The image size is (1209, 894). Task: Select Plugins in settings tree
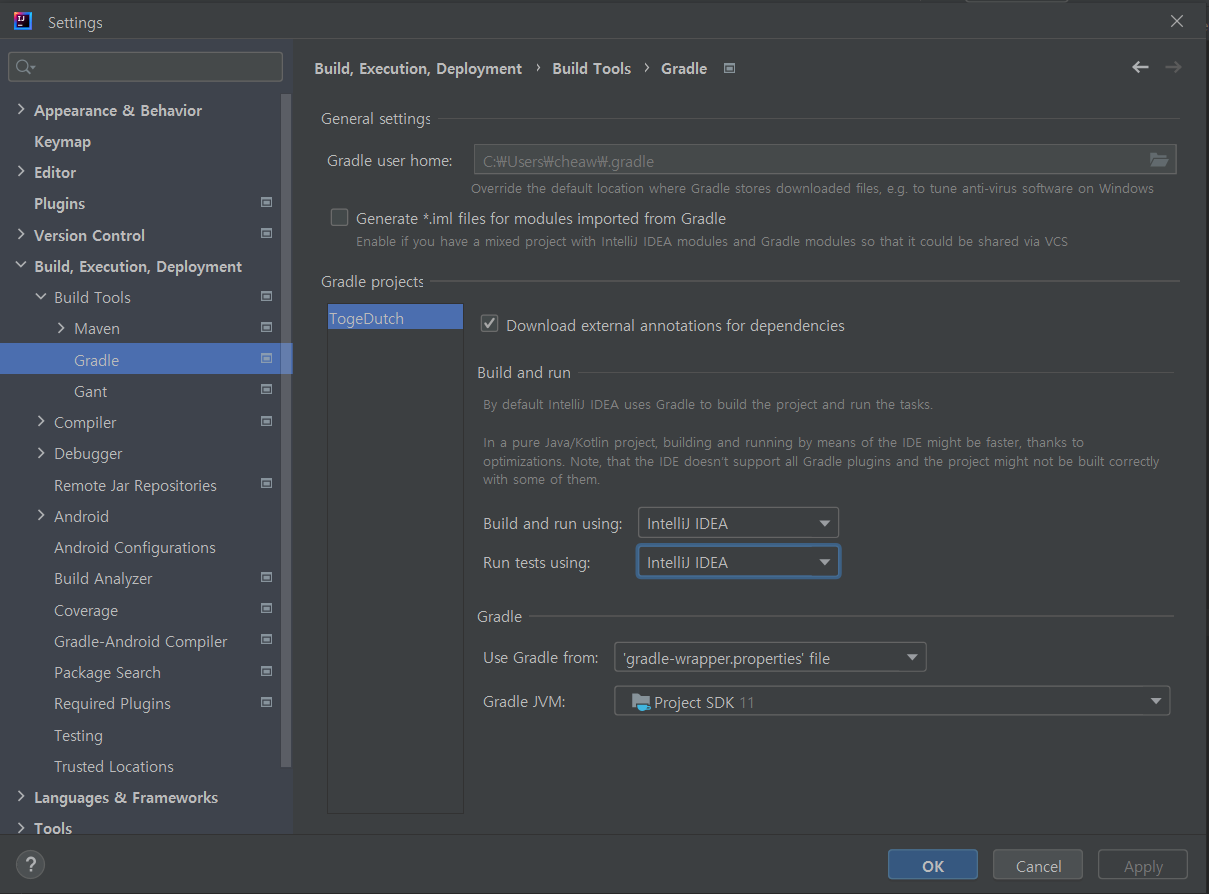[x=59, y=203]
